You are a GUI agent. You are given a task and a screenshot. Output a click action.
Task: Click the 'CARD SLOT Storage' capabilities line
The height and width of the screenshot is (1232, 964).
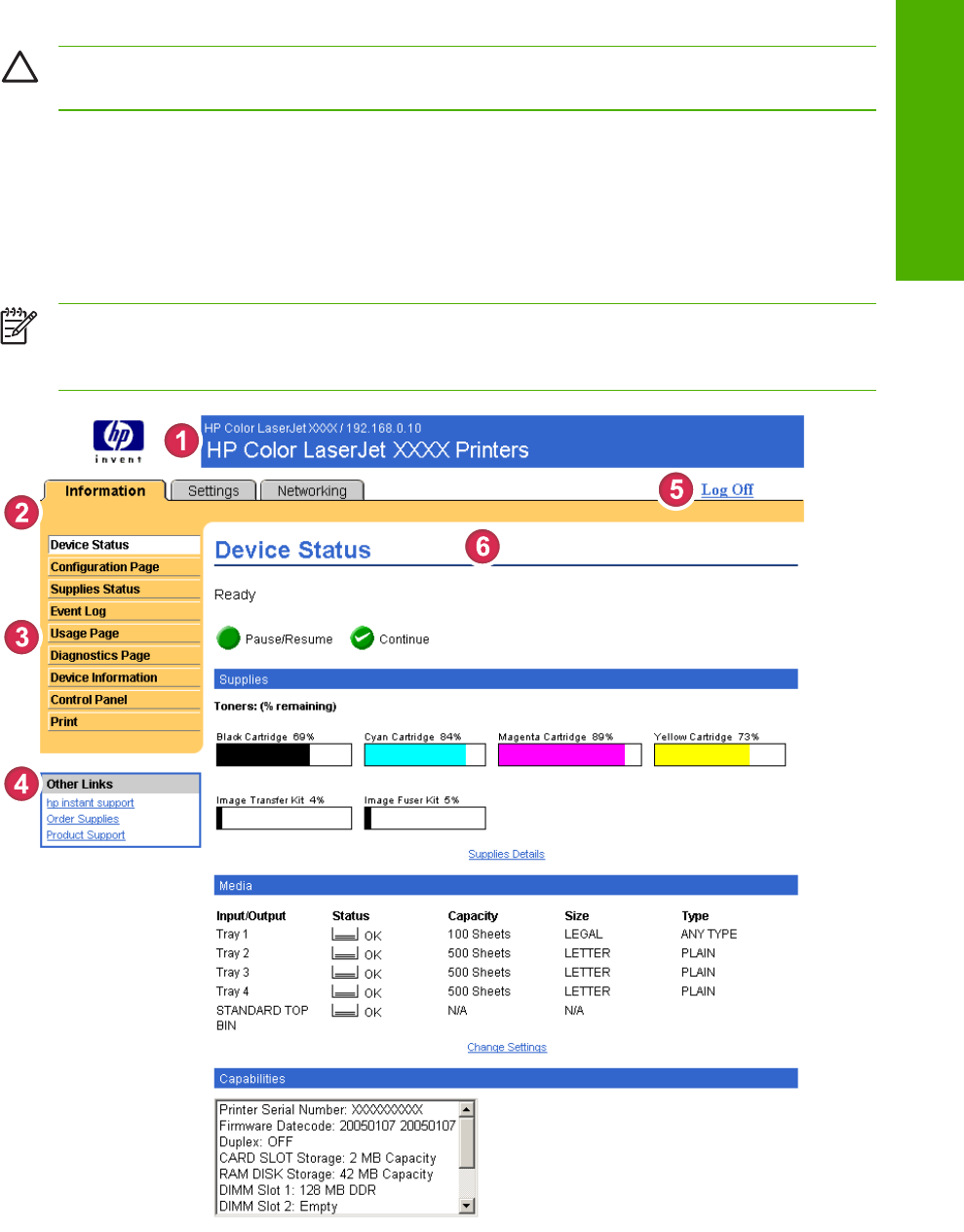(328, 1158)
